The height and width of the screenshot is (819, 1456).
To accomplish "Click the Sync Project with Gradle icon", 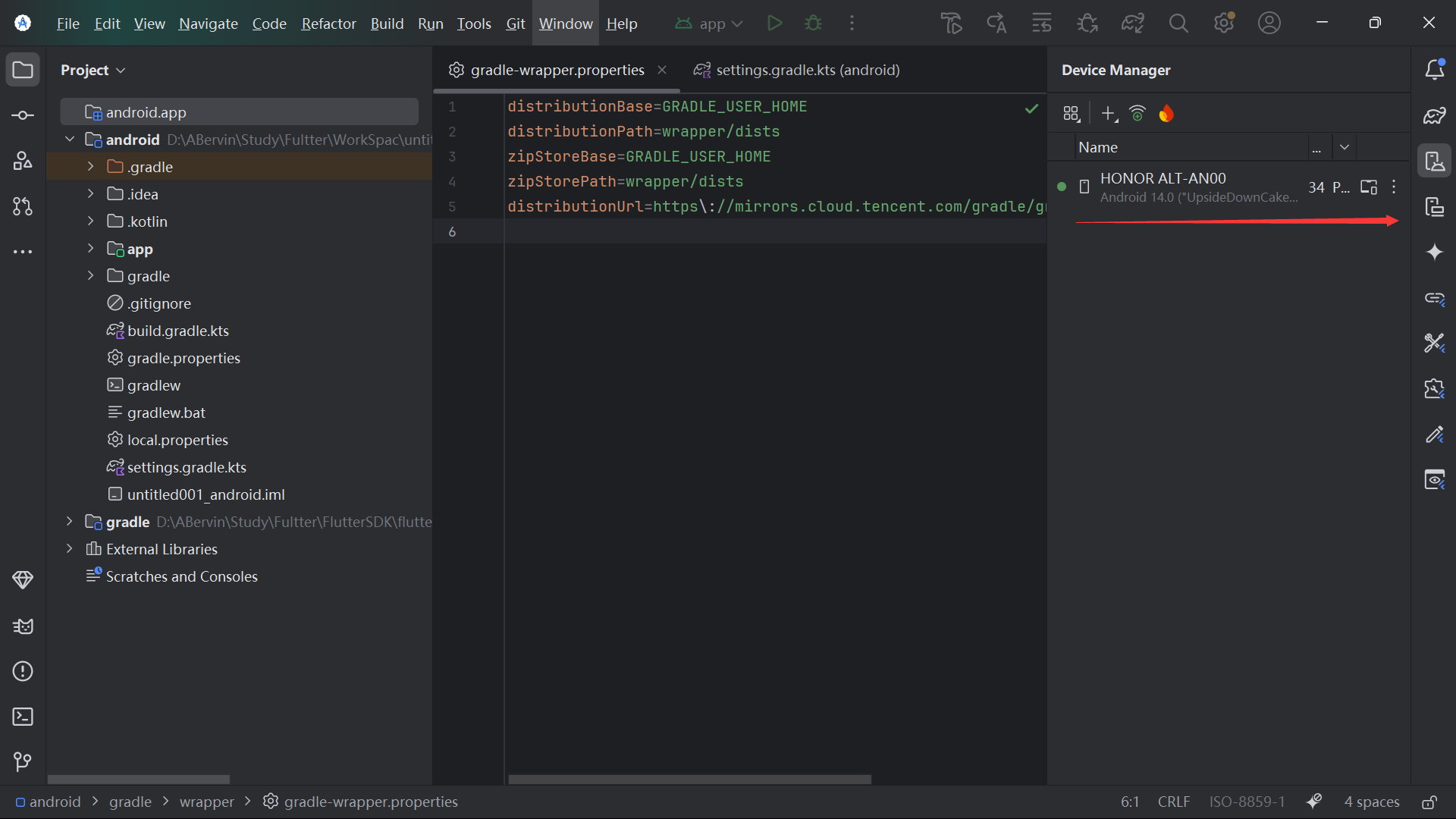I will pyautogui.click(x=1132, y=24).
